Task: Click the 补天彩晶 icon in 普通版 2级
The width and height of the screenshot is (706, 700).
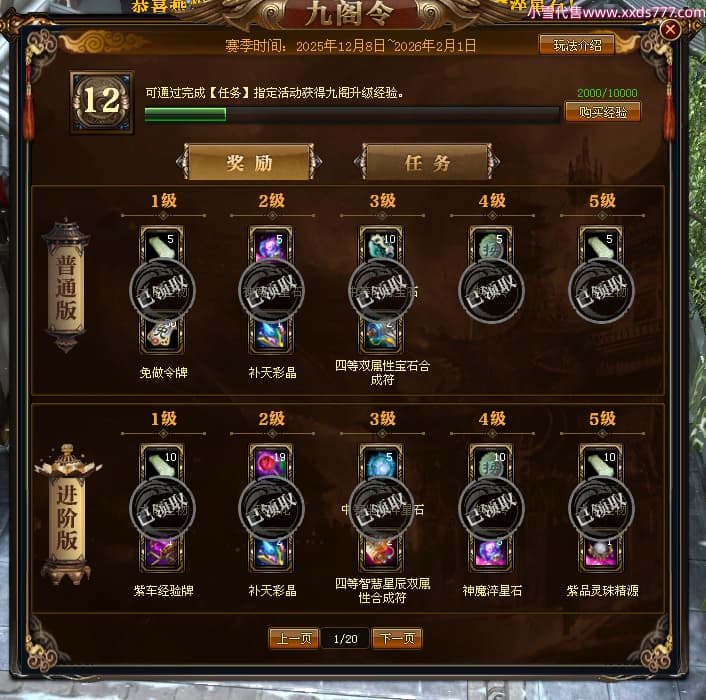Action: point(271,335)
